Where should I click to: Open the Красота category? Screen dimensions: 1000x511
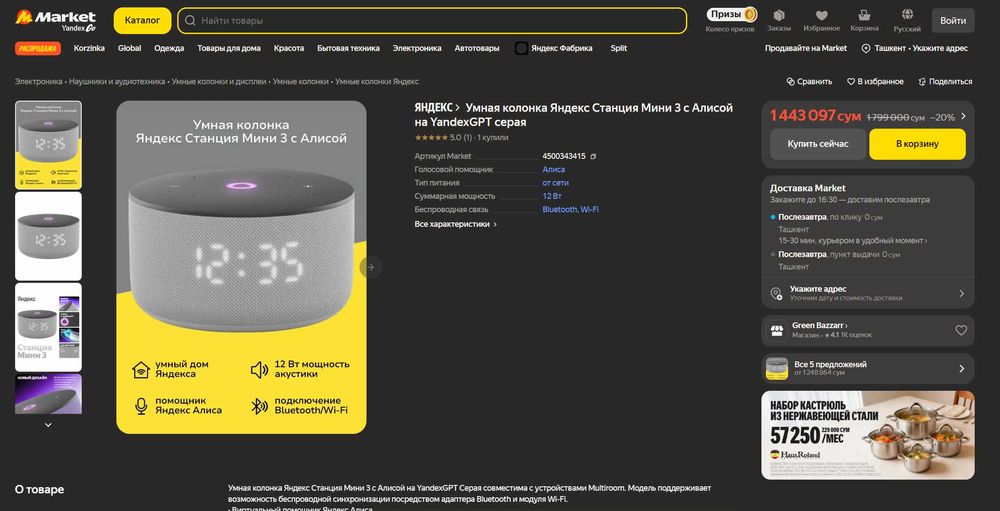click(289, 48)
